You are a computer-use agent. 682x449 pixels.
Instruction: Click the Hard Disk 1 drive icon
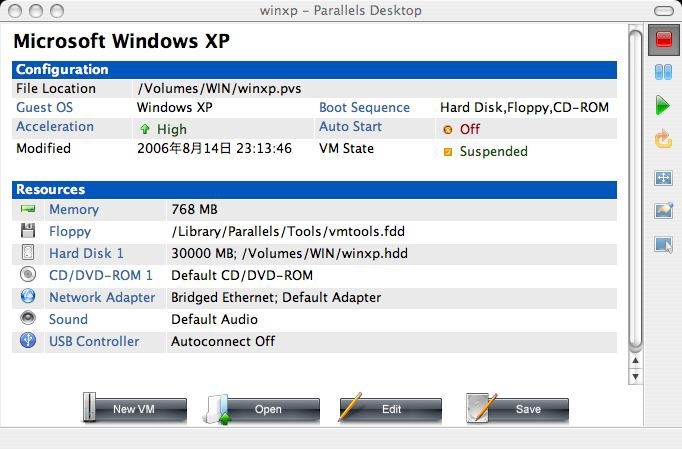tap(28, 253)
